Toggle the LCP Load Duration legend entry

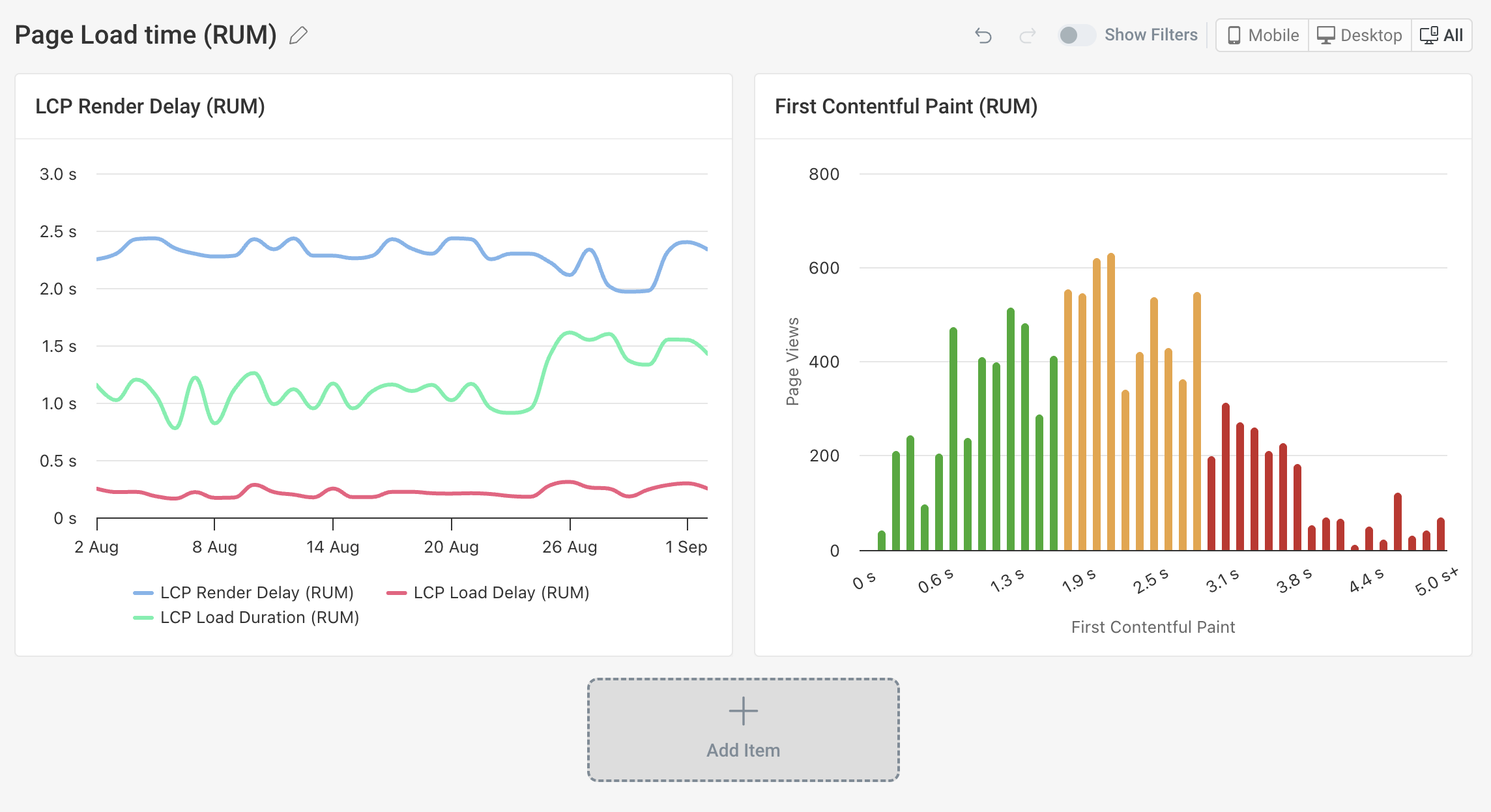(246, 617)
